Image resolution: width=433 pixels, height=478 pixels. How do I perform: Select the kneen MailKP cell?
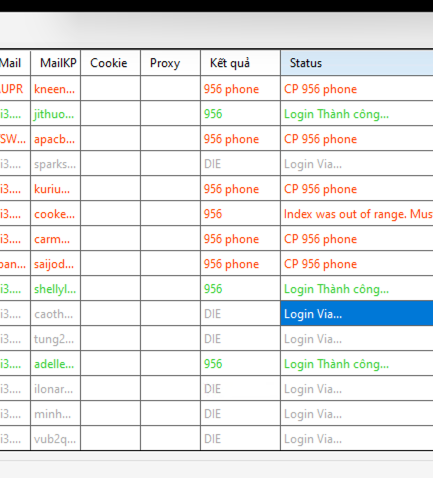55,88
